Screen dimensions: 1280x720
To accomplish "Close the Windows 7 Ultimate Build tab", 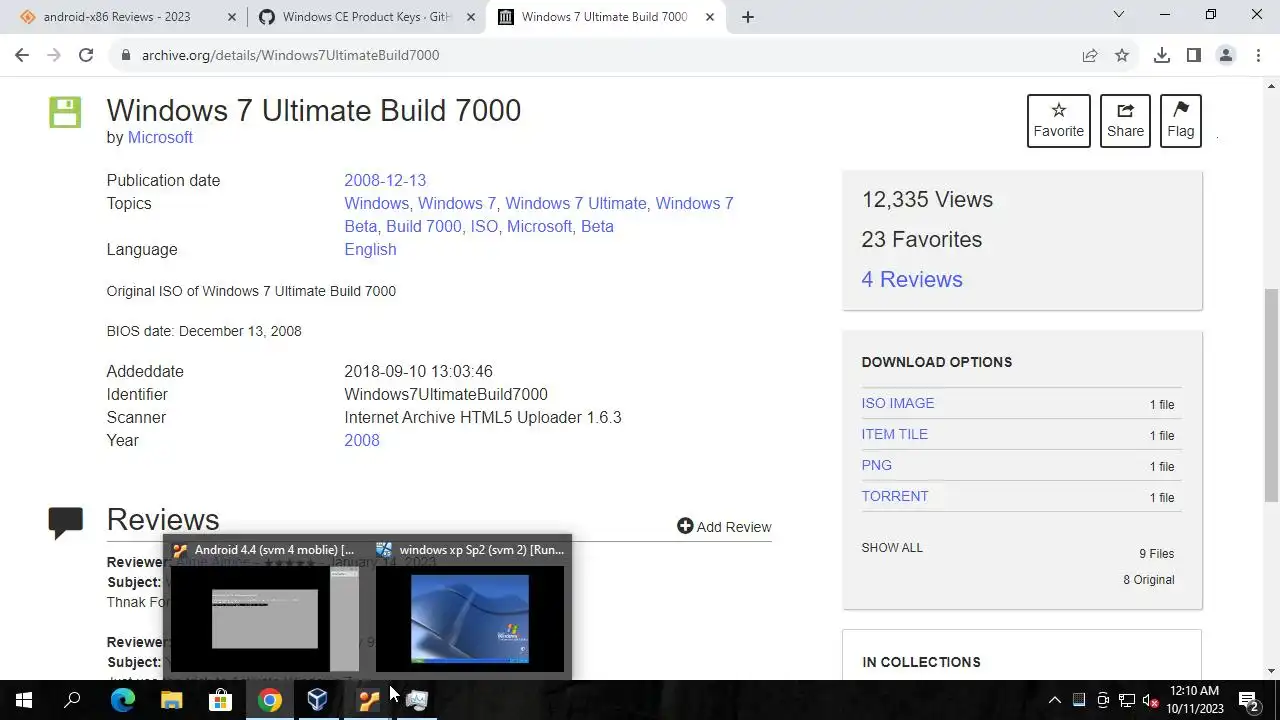I will [710, 17].
